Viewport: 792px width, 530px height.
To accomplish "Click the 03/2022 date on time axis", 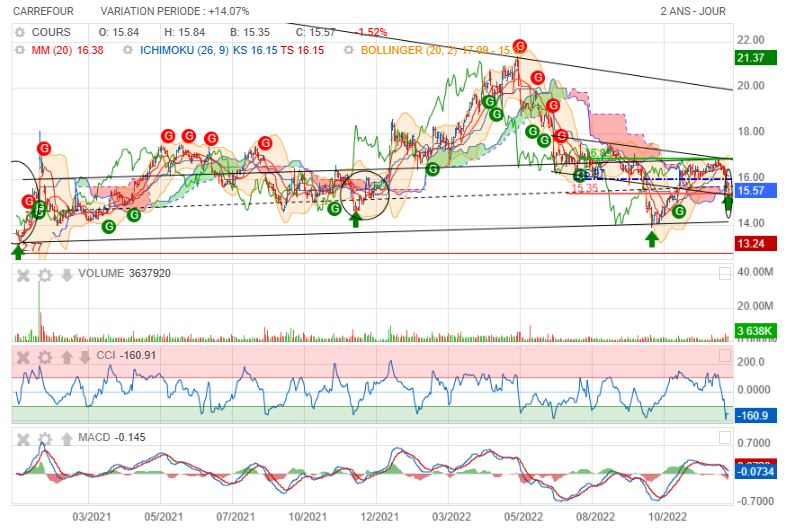I will (x=451, y=517).
